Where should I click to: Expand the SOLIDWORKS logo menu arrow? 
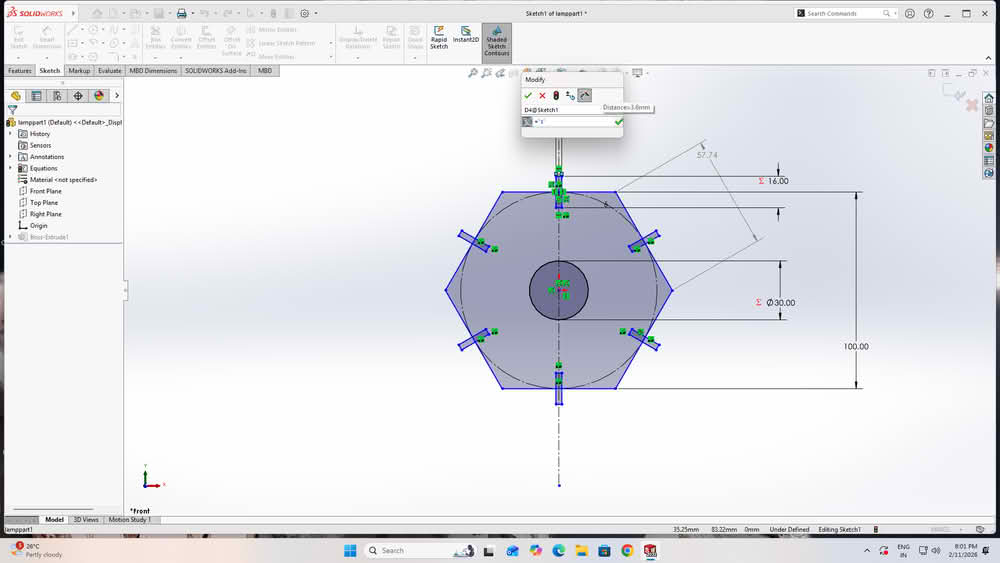click(x=73, y=13)
